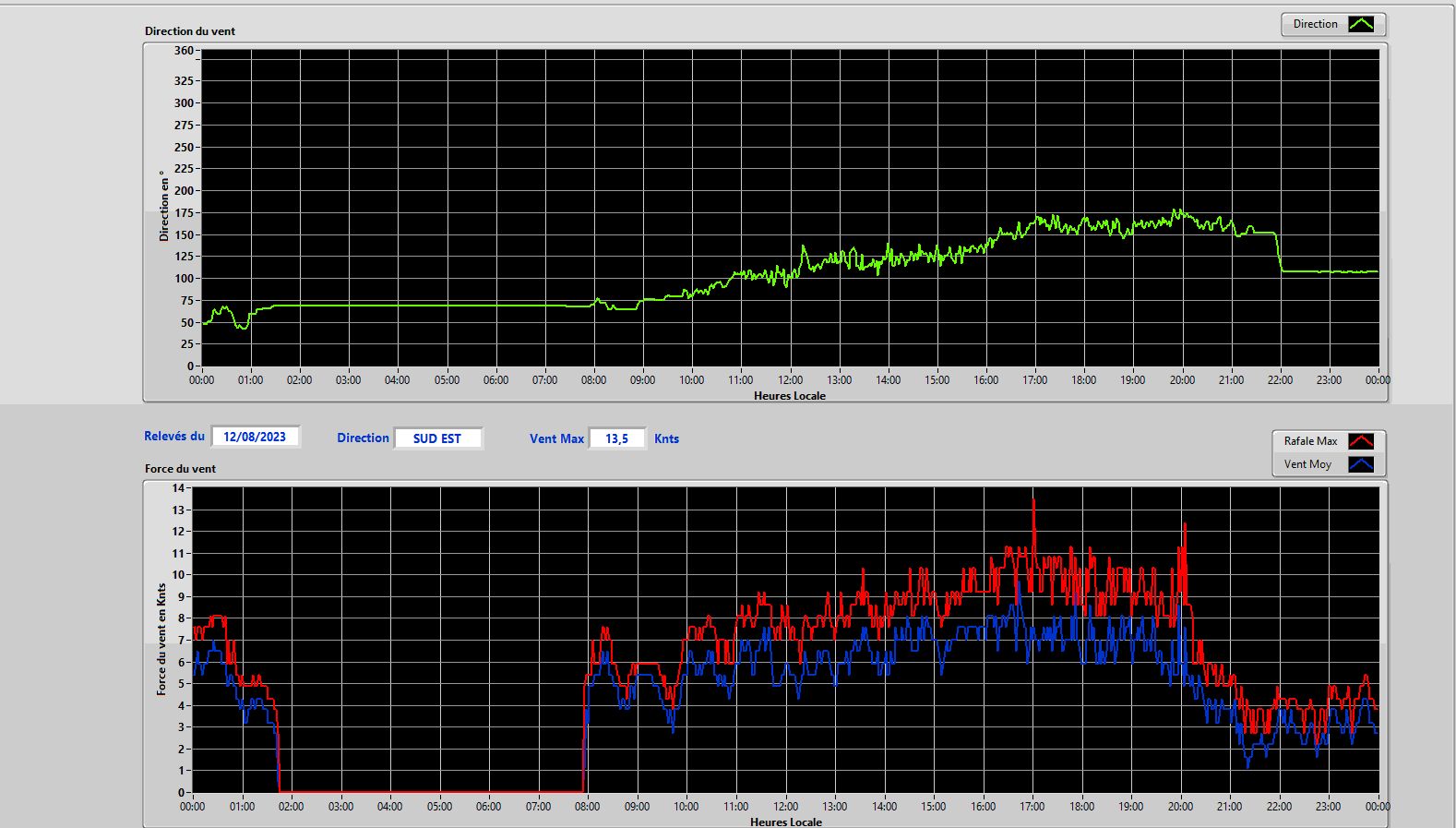Click the Relevés du label
Viewport: 1456px width, 828px height.
coord(174,436)
